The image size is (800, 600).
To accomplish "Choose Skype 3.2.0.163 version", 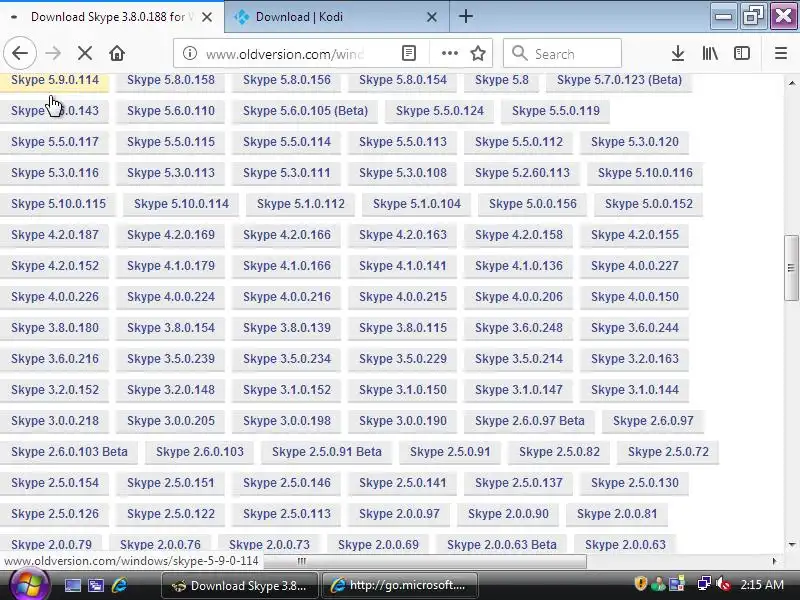I will [x=635, y=359].
